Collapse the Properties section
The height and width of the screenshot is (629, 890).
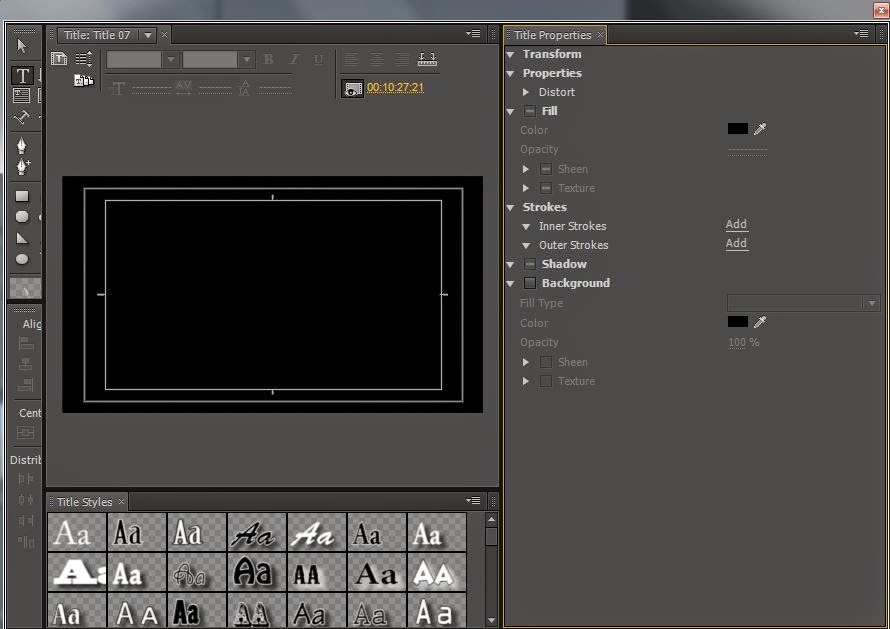click(x=510, y=73)
